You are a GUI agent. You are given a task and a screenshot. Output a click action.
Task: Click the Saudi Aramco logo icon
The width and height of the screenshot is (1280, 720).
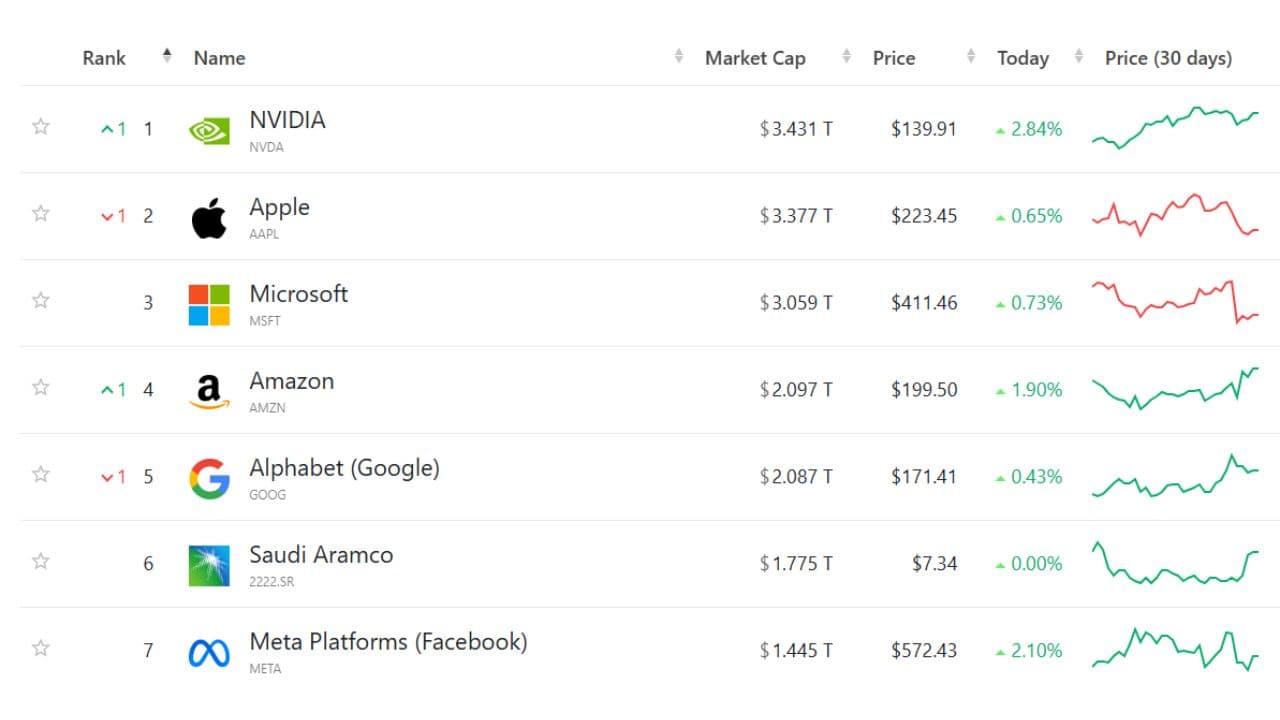tap(209, 565)
